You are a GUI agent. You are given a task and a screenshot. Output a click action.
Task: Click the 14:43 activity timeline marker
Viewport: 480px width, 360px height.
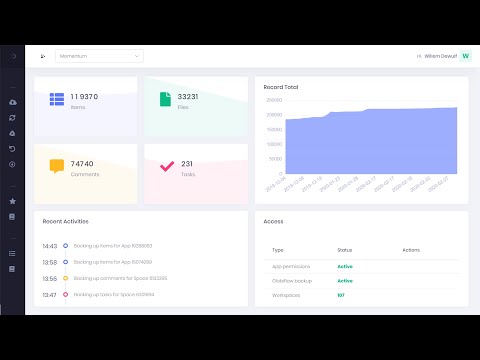point(66,246)
